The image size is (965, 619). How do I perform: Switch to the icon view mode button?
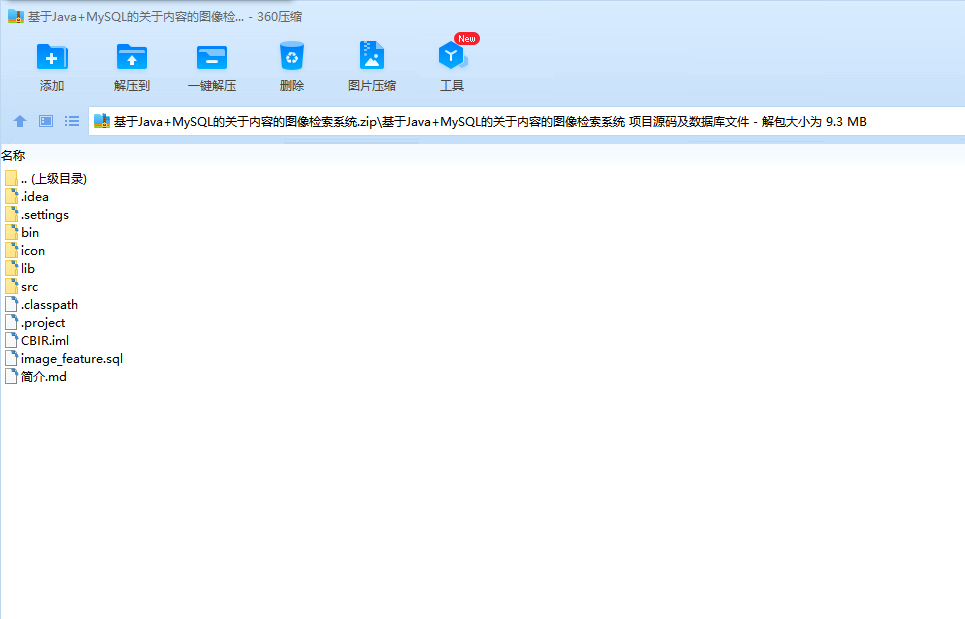[x=46, y=121]
